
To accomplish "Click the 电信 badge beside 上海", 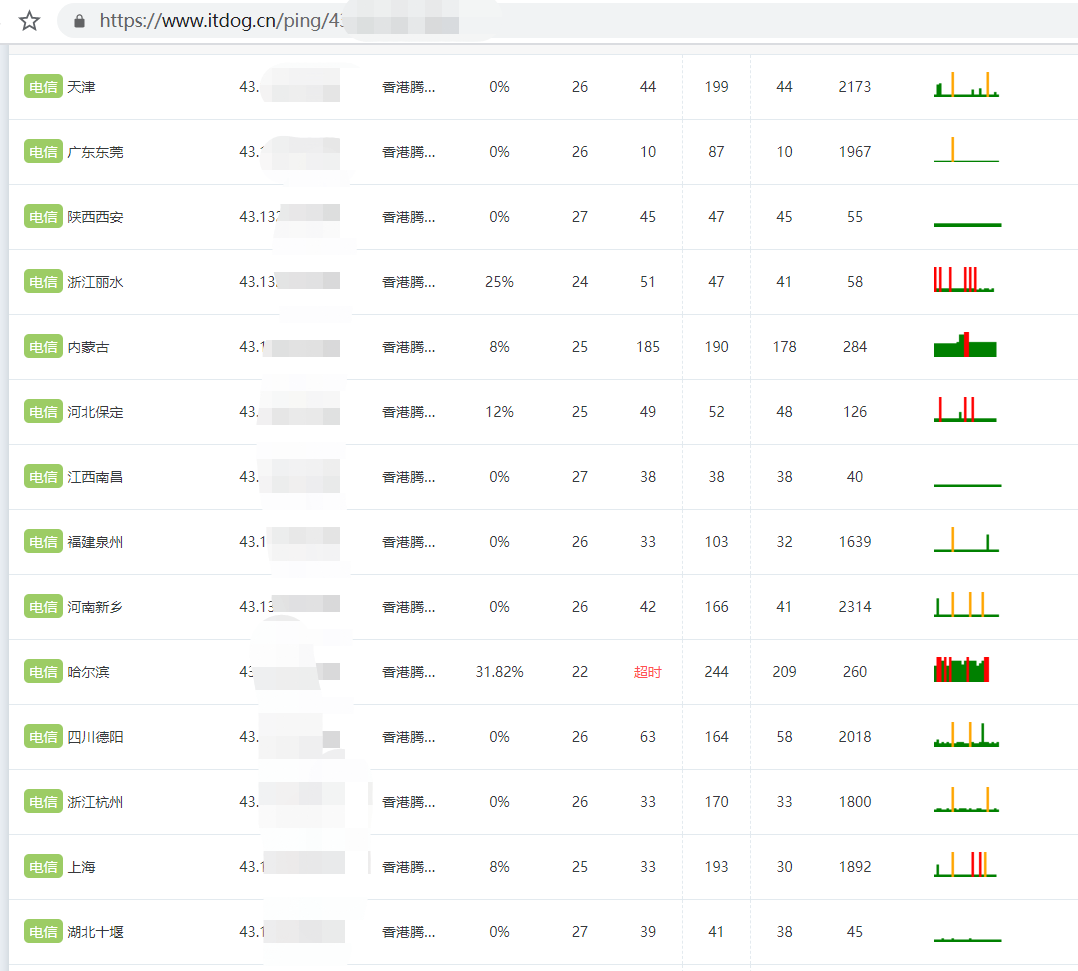I will (x=43, y=867).
